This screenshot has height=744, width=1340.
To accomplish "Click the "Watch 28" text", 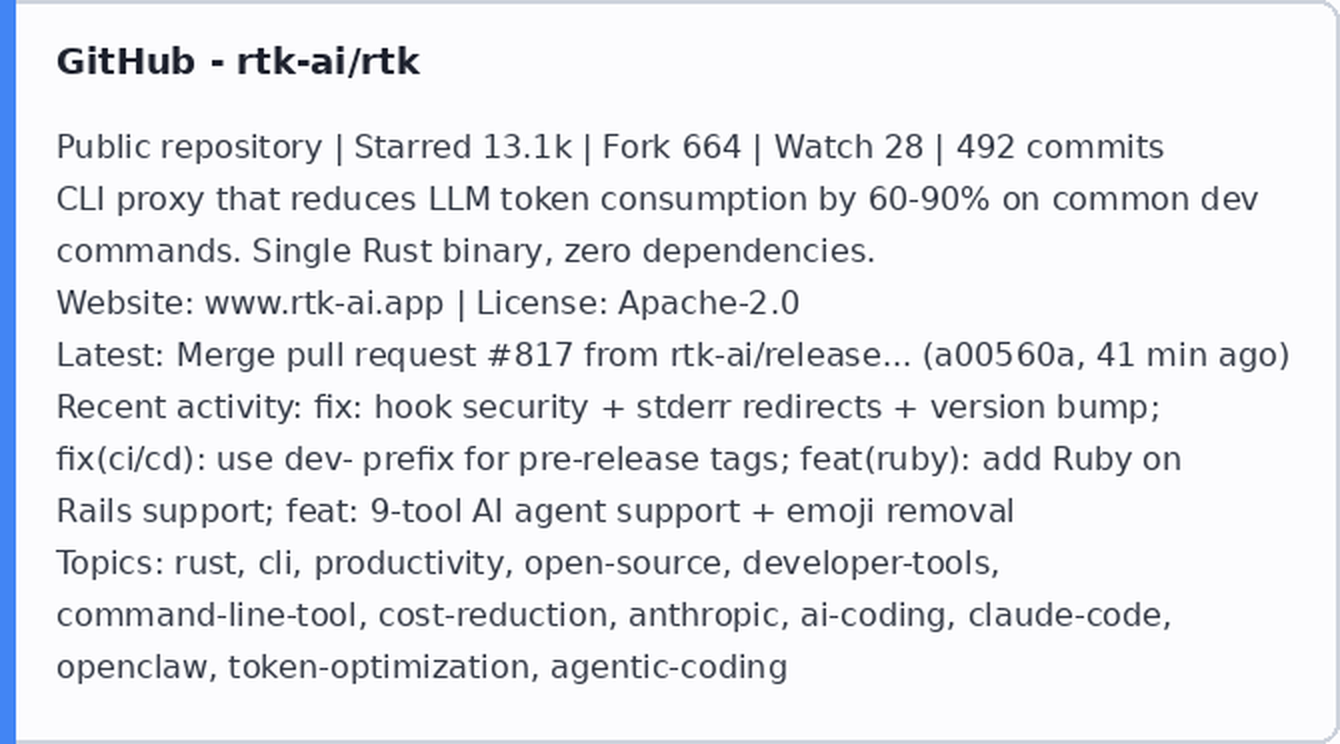I will click(x=849, y=147).
